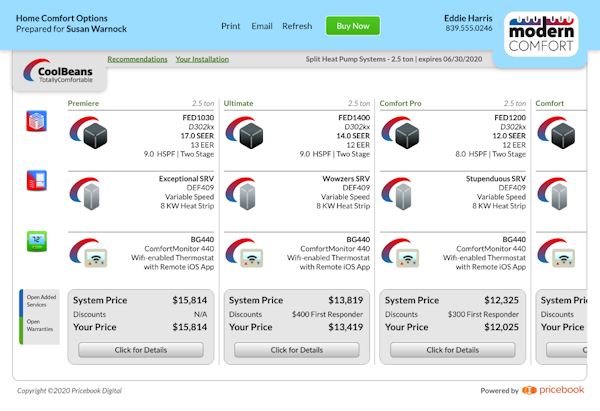Click the Premiere Exceptional SRV air handler image

[x=96, y=194]
